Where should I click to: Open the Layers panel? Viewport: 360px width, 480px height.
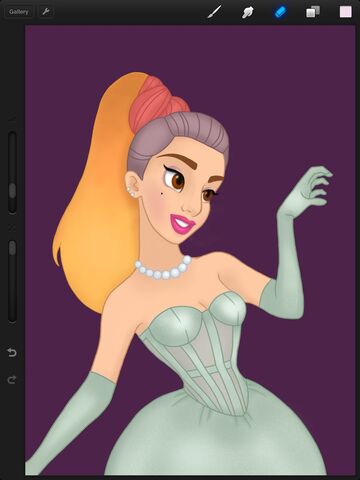click(313, 12)
